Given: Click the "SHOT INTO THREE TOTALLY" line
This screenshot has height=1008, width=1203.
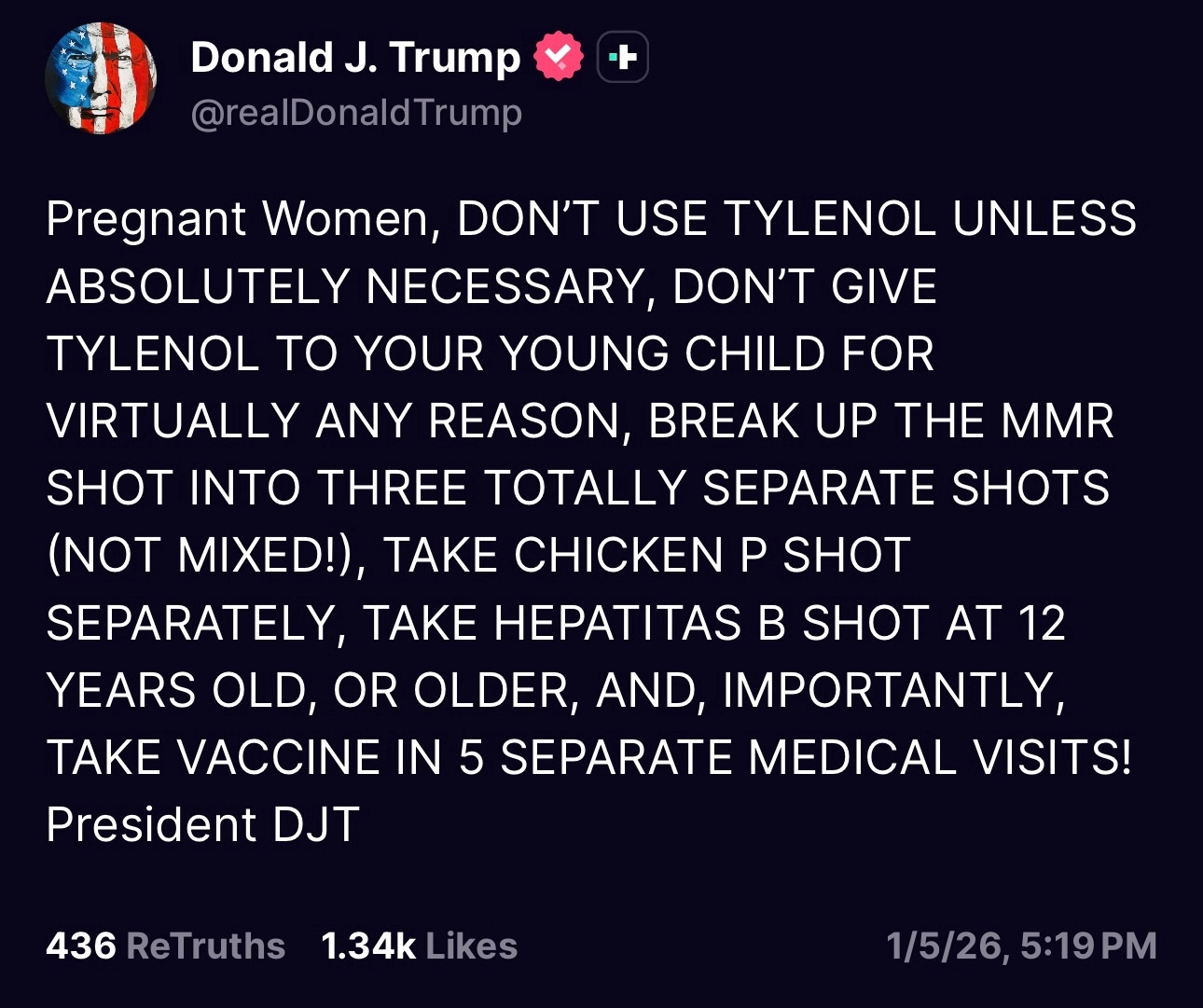Looking at the screenshot, I should (x=366, y=489).
